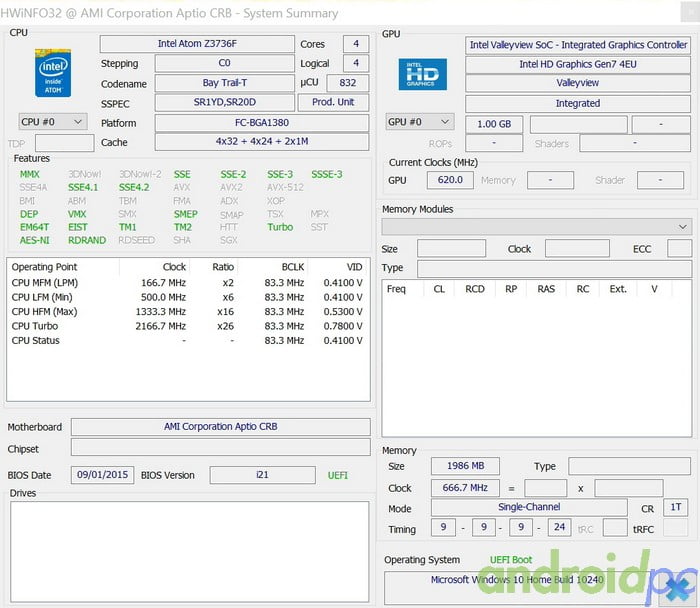Image resolution: width=700 pixels, height=608 pixels.
Task: Click the SSE4.2 feature flag
Action: coord(134,187)
